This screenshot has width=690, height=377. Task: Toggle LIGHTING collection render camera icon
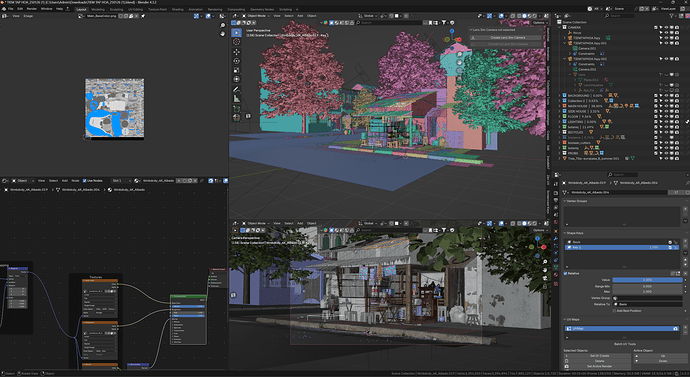pyautogui.click(x=677, y=122)
